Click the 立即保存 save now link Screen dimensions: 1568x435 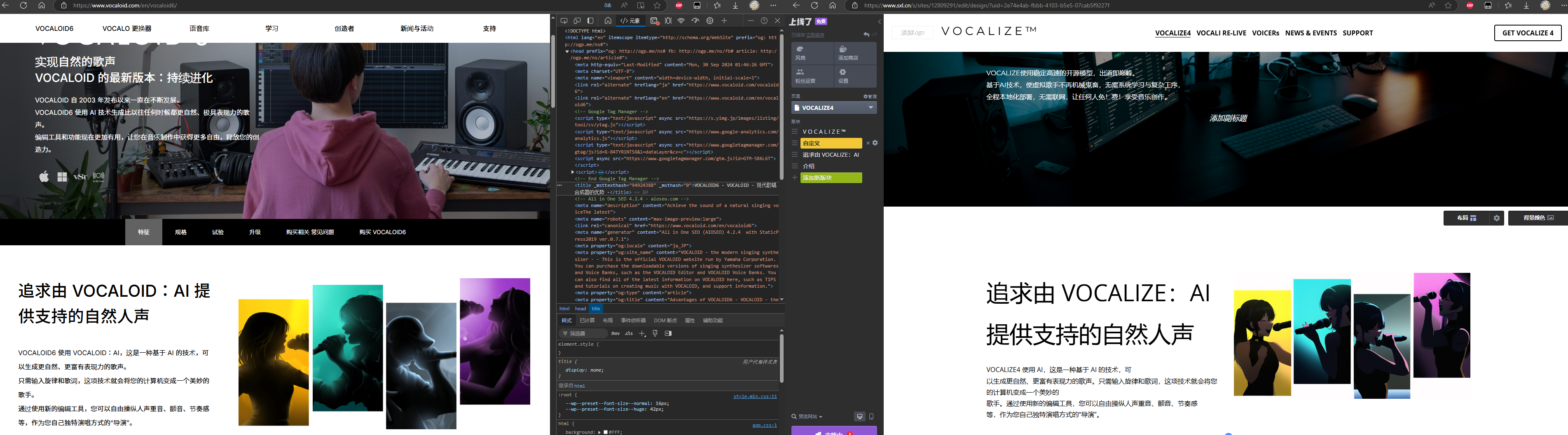(816, 35)
